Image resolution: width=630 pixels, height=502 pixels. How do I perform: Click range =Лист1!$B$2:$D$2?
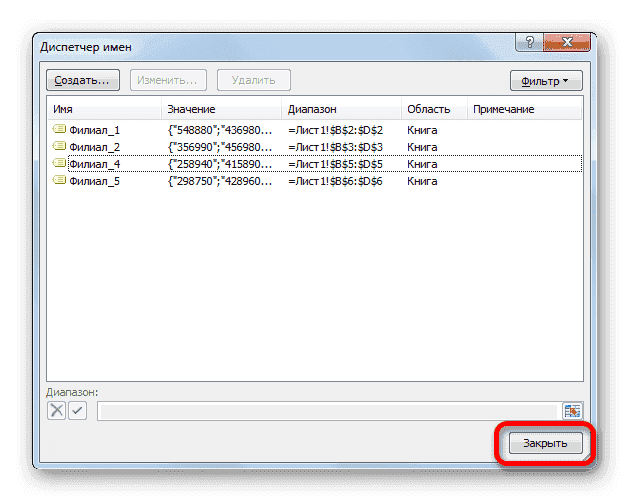tap(335, 130)
